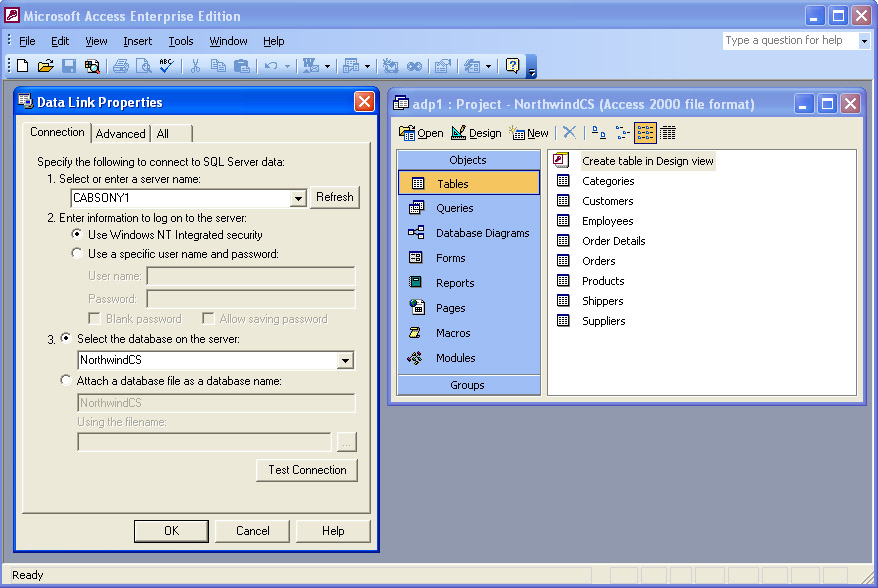Image resolution: width=878 pixels, height=588 pixels.
Task: Choose 'Attach a database file' radio option
Action: tap(67, 381)
